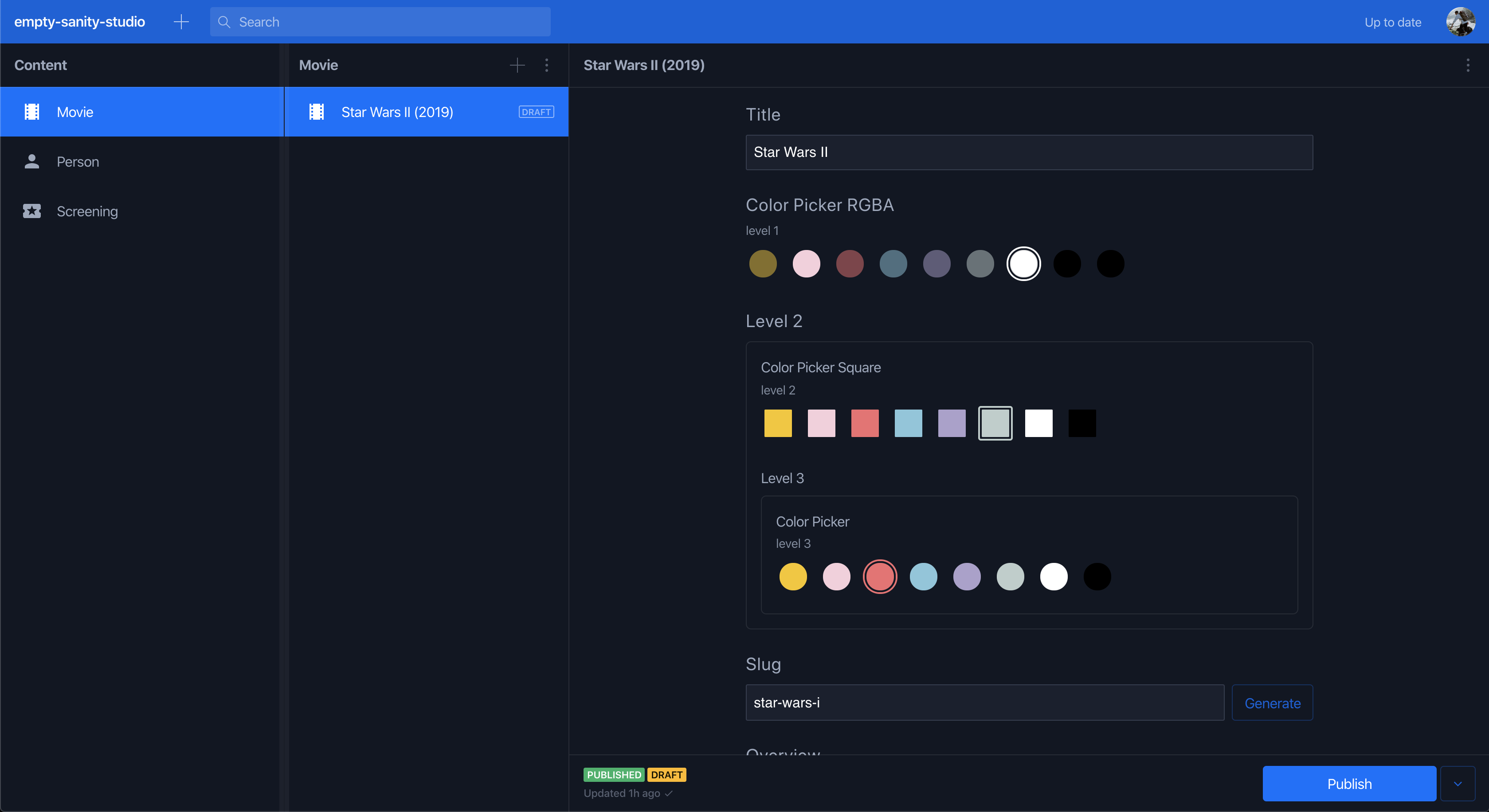The width and height of the screenshot is (1489, 812).
Task: Open the user avatar in the top right corner
Action: (x=1461, y=21)
